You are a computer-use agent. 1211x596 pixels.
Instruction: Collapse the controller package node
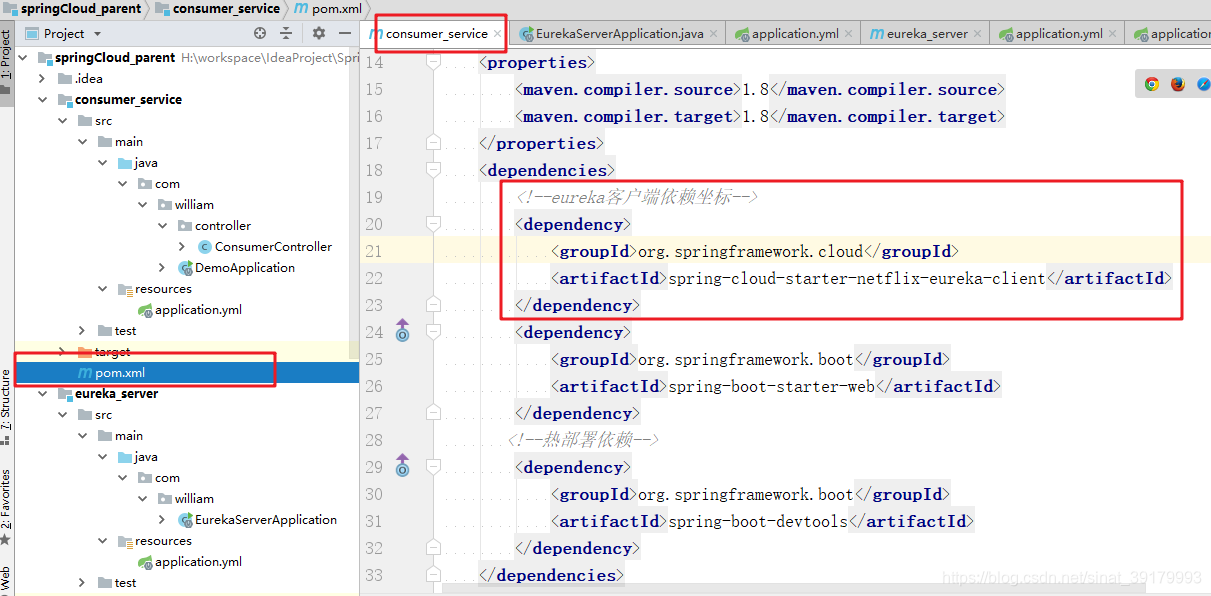tap(162, 226)
